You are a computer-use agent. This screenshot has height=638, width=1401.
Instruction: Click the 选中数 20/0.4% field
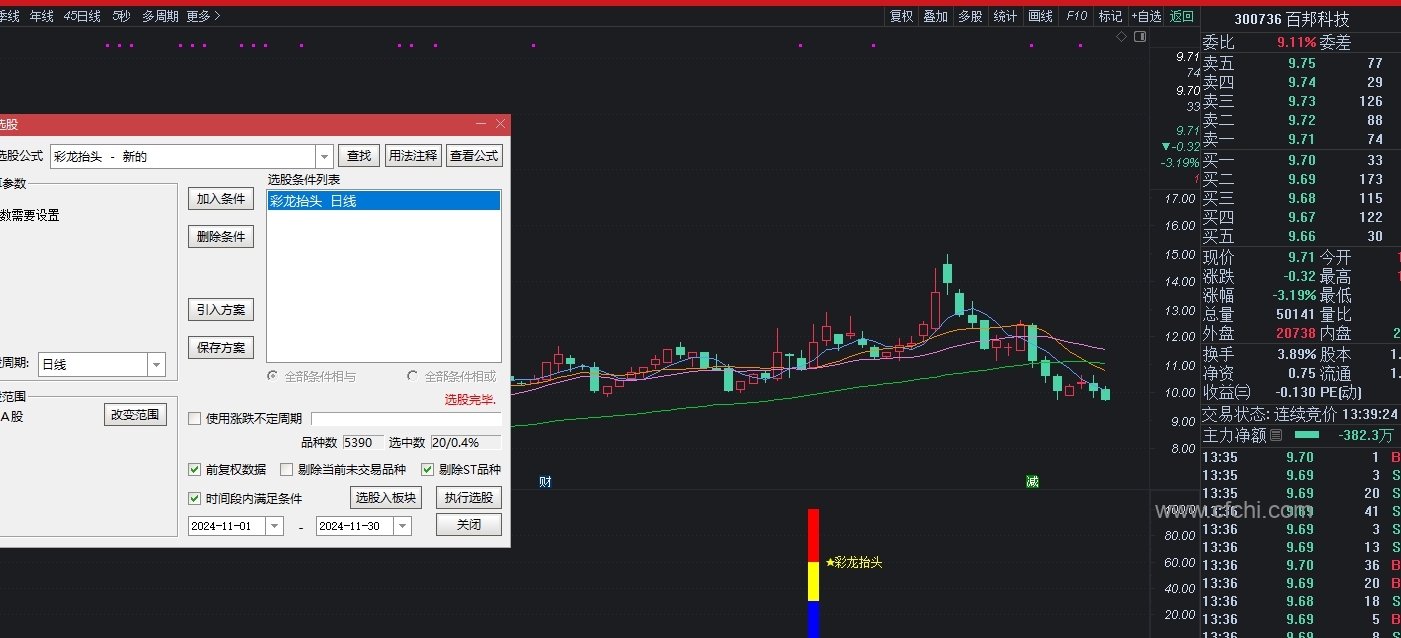pos(465,442)
